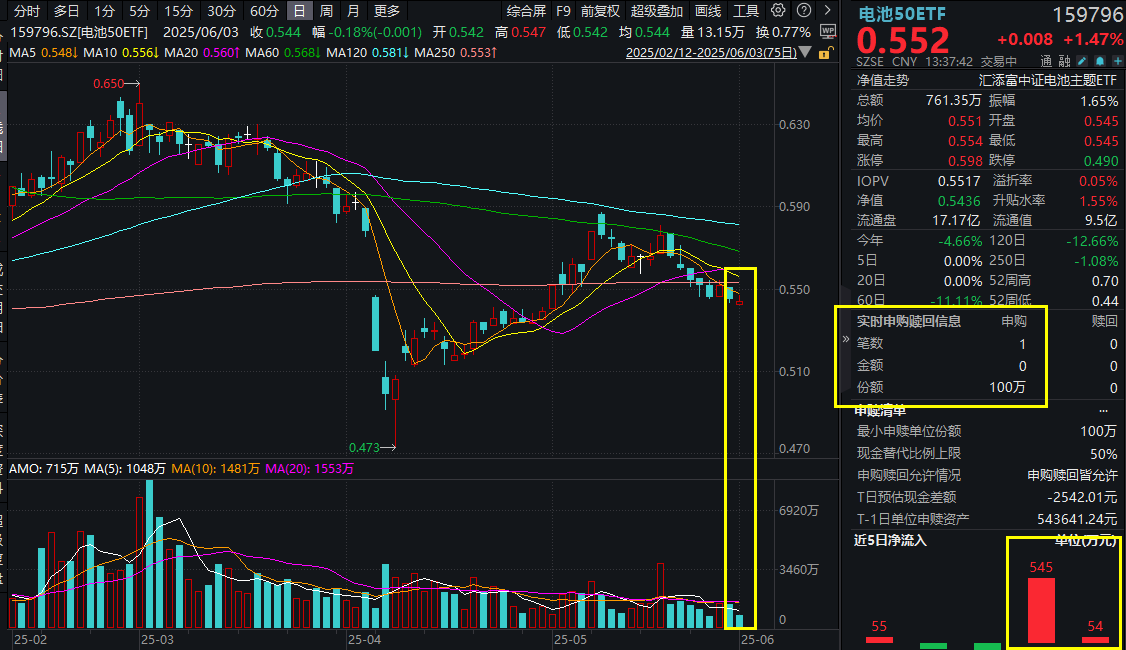Select the 周 weekly chart tab

327,10
